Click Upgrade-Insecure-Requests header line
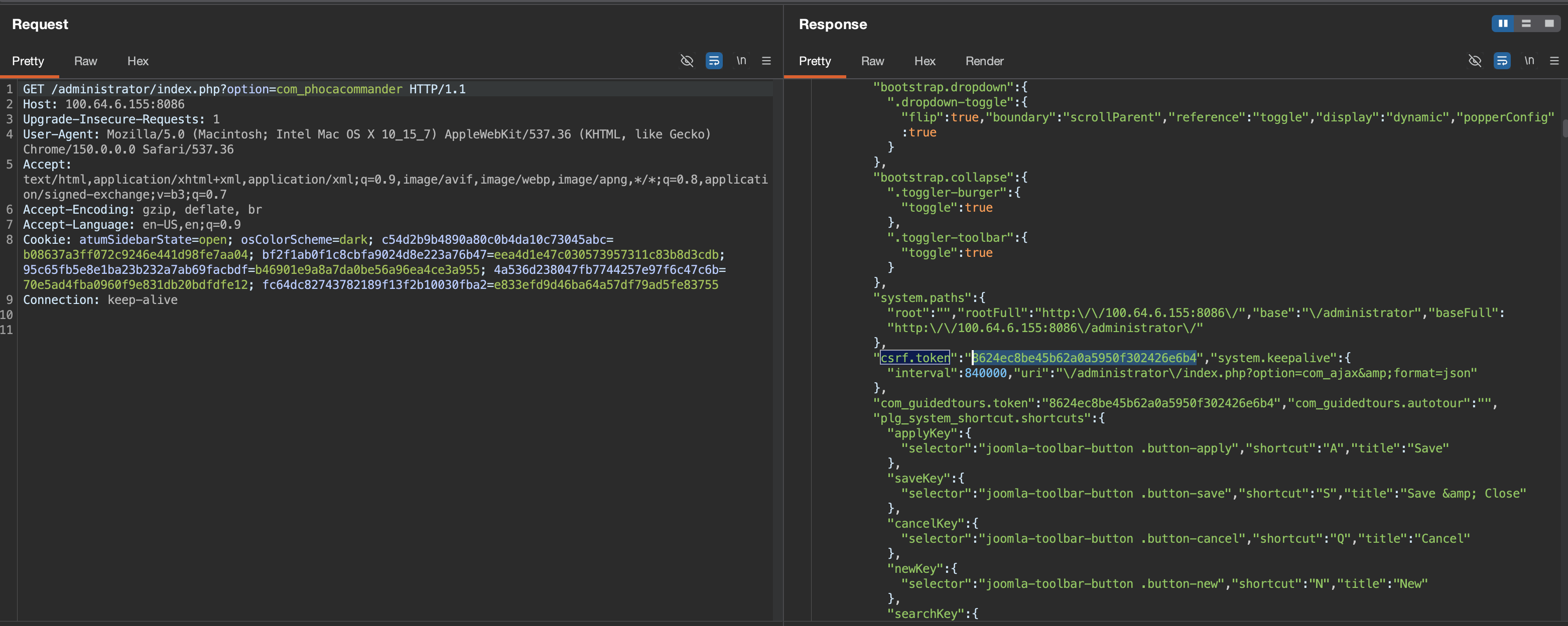 coord(121,119)
